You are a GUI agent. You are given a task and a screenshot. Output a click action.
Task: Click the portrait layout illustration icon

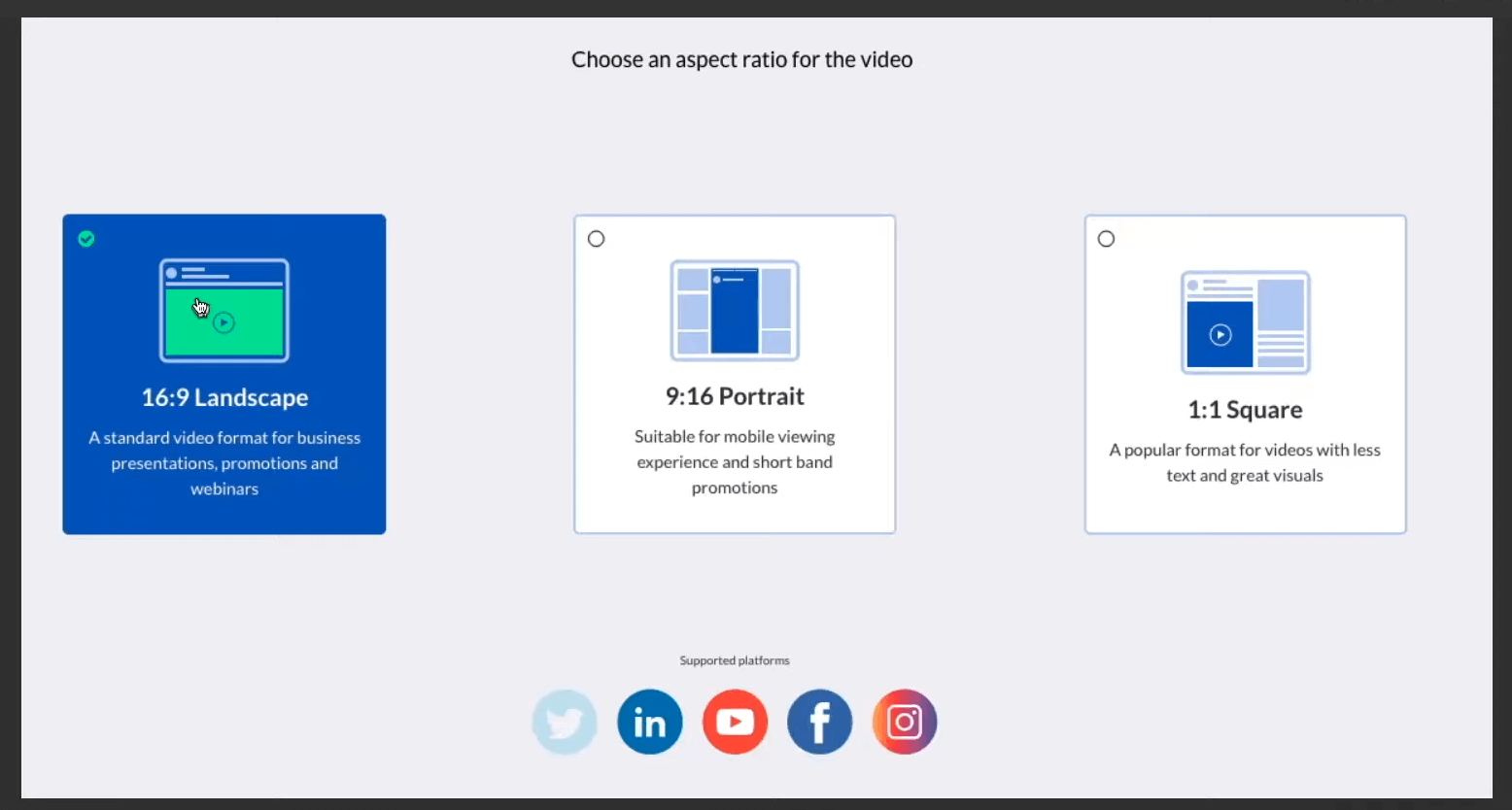(735, 310)
